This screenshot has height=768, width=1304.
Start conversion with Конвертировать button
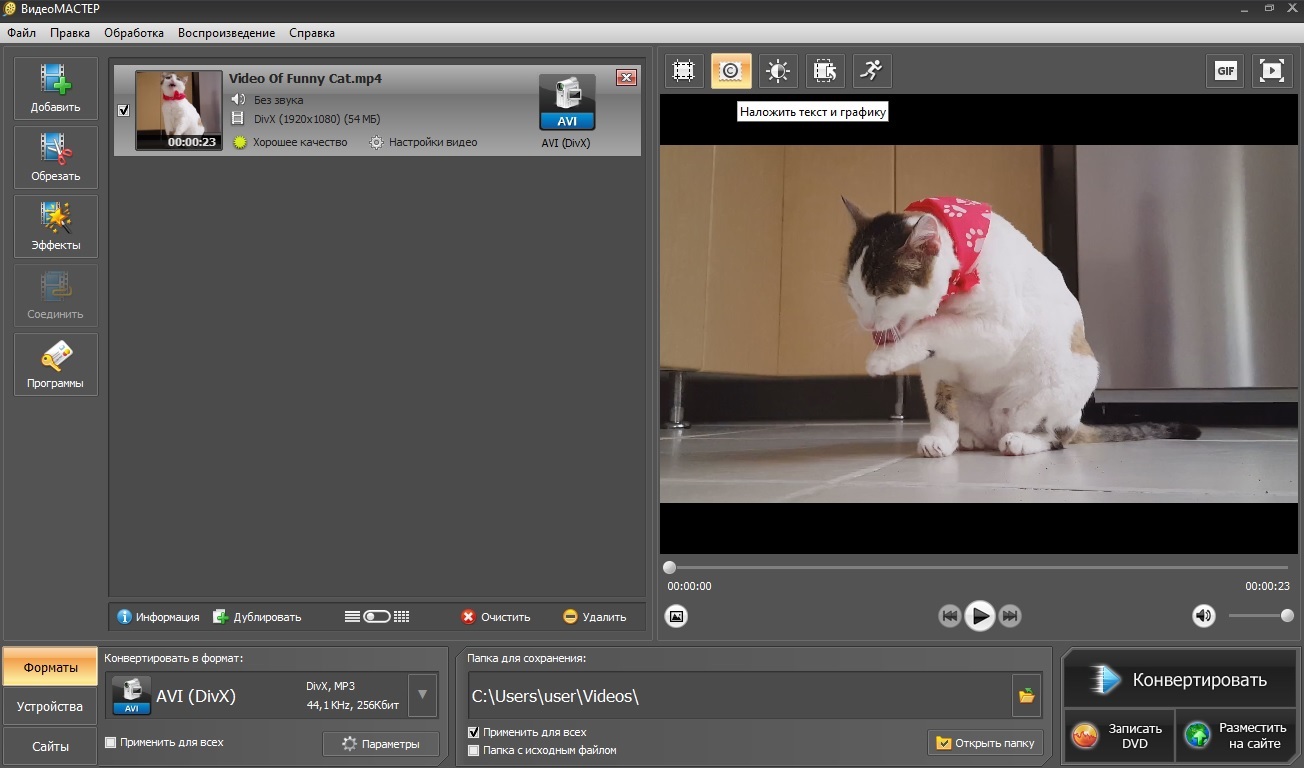(1180, 680)
